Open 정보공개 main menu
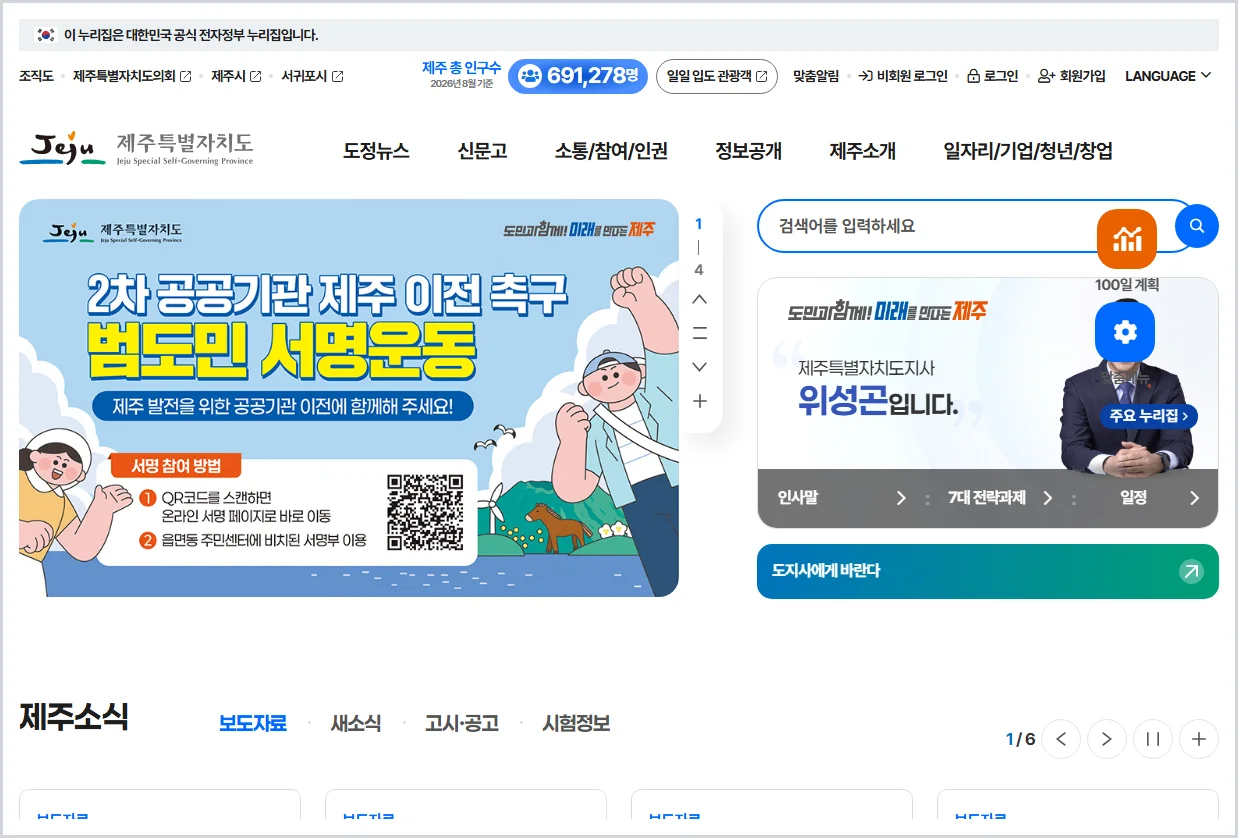 pos(748,151)
